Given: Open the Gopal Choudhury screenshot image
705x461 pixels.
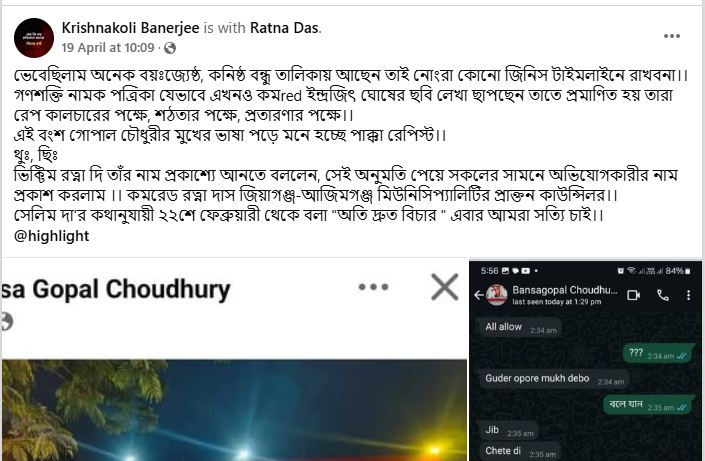Looking at the screenshot, I should click(234, 360).
